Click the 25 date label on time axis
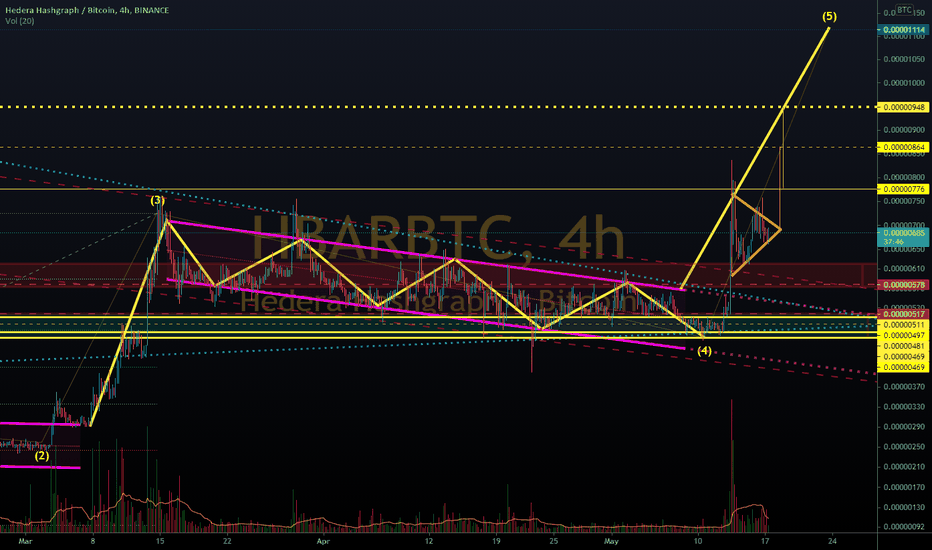Image resolution: width=932 pixels, height=550 pixels. point(553,541)
